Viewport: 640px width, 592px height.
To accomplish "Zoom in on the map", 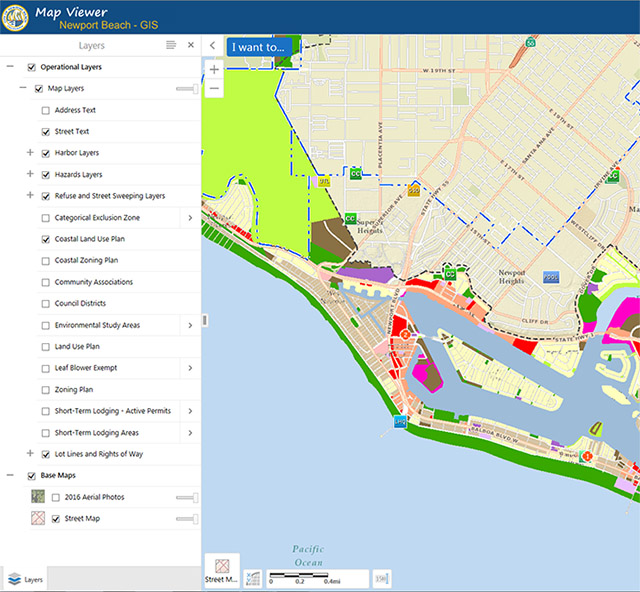I will pos(214,70).
